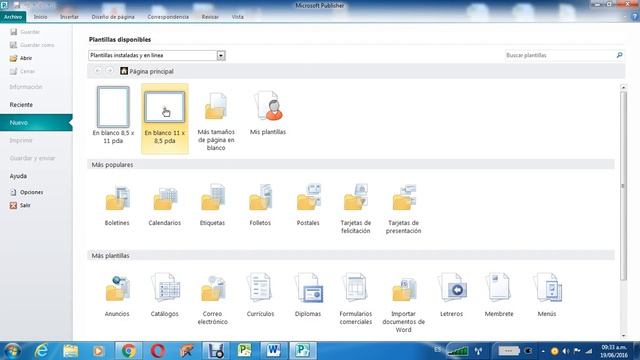The image size is (640, 360).
Task: Open Correo electrónico templates
Action: coord(212,299)
